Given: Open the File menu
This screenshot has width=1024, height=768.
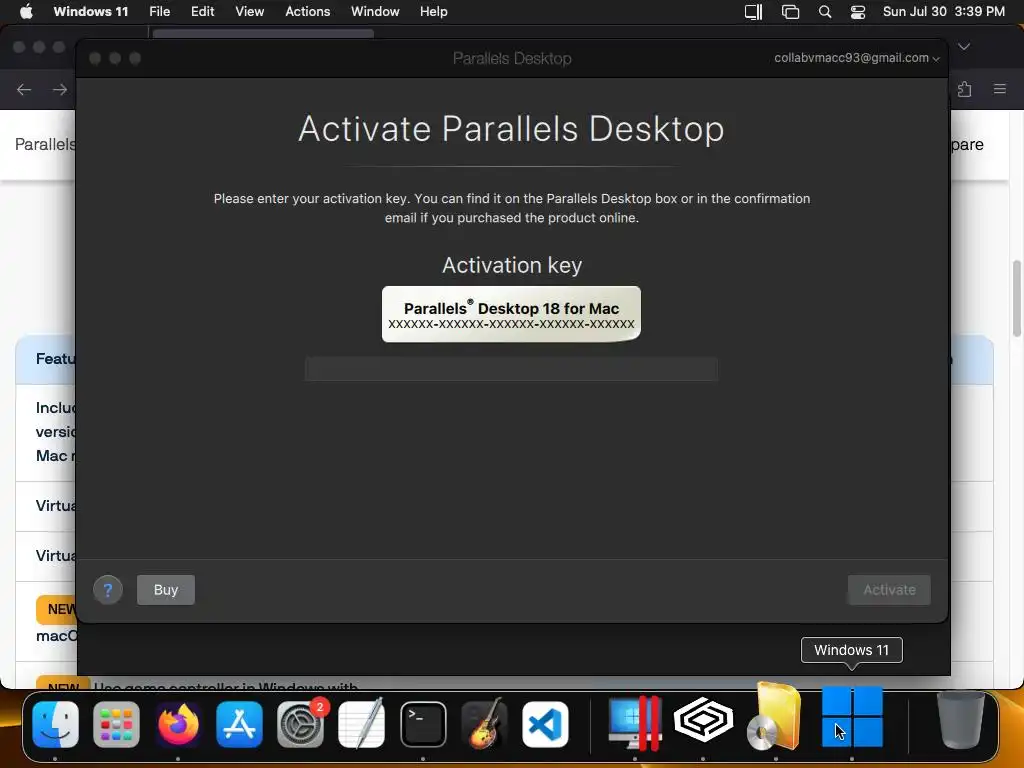Looking at the screenshot, I should pyautogui.click(x=159, y=12).
